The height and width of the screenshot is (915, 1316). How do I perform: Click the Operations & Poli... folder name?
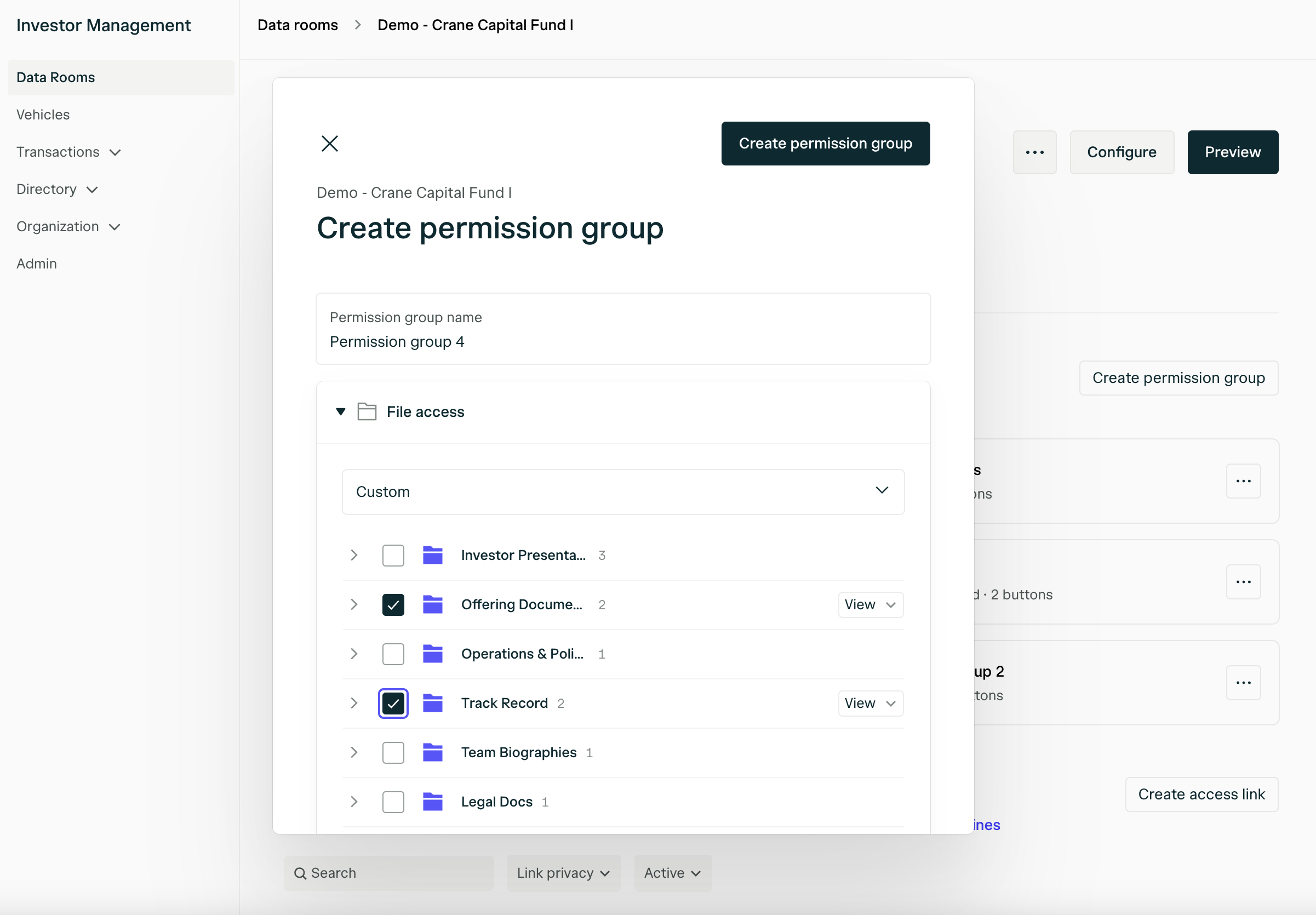coord(522,654)
